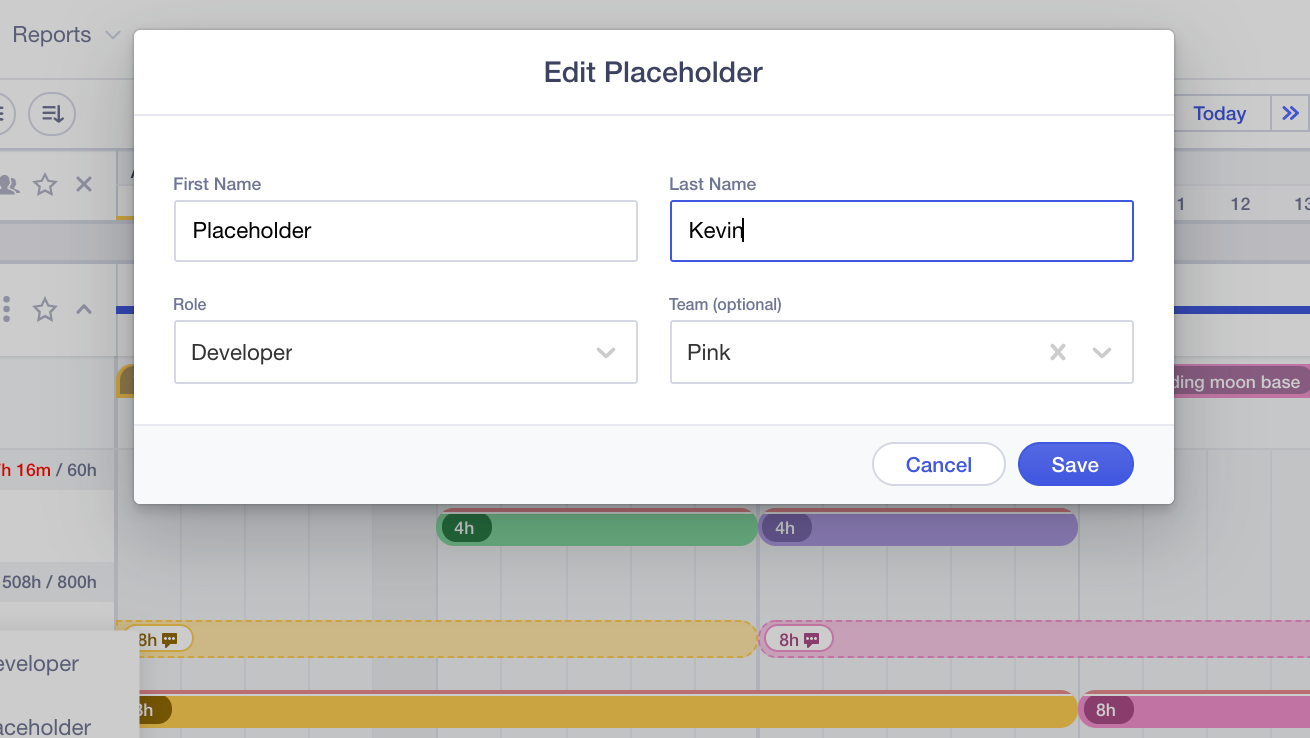Save the placeholder changes
Screen dimensions: 1310x738
[x=1075, y=464]
